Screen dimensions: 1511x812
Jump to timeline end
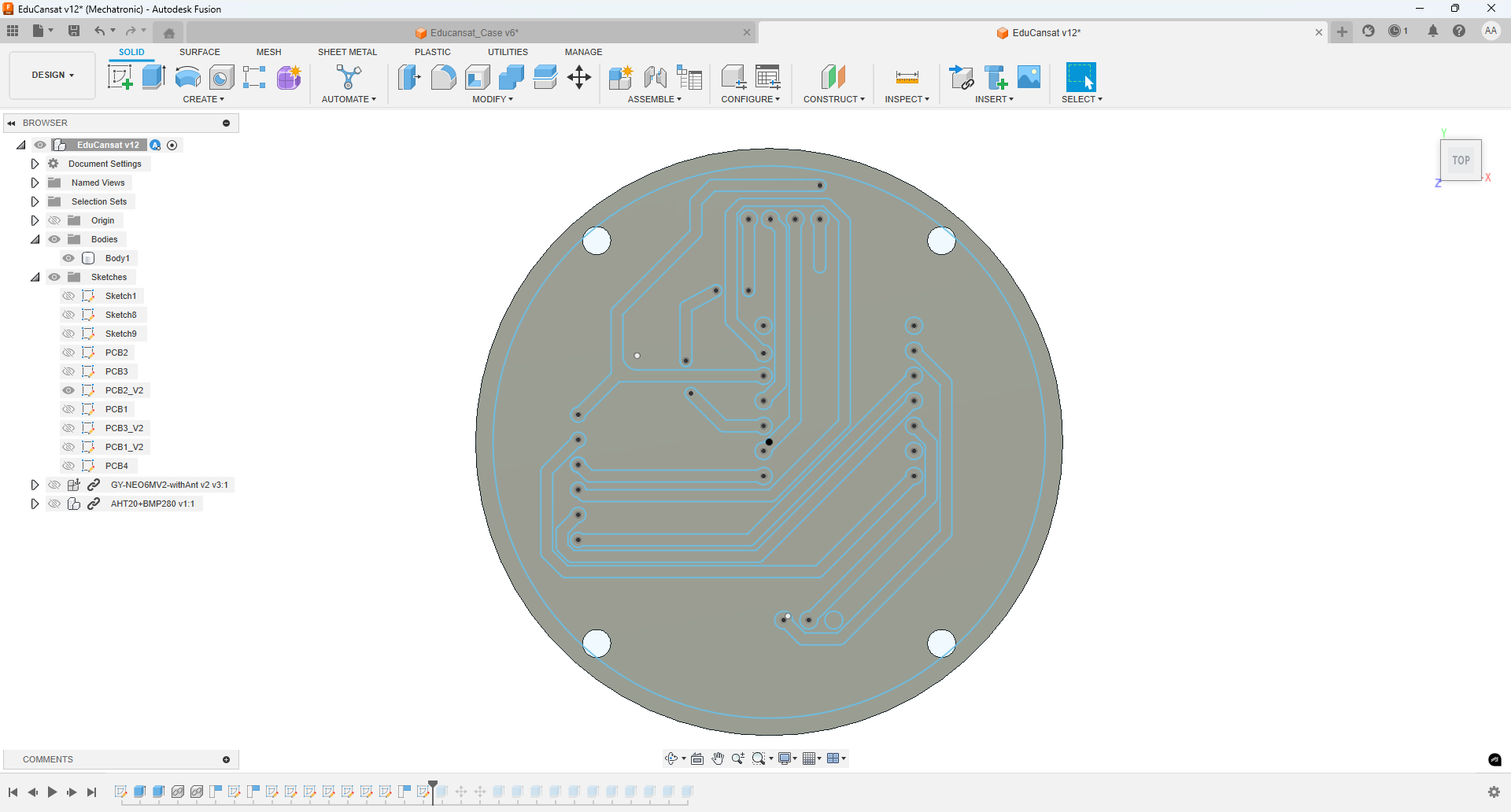pos(92,792)
